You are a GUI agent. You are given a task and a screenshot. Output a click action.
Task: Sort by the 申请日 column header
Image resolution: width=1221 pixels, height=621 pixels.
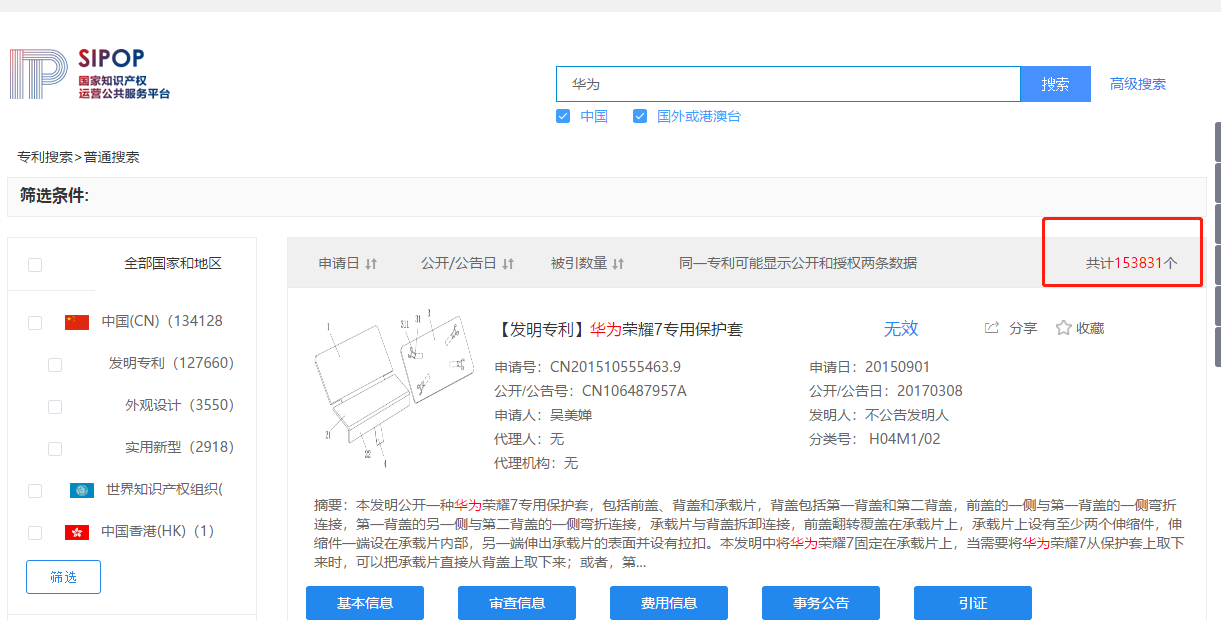coord(339,263)
